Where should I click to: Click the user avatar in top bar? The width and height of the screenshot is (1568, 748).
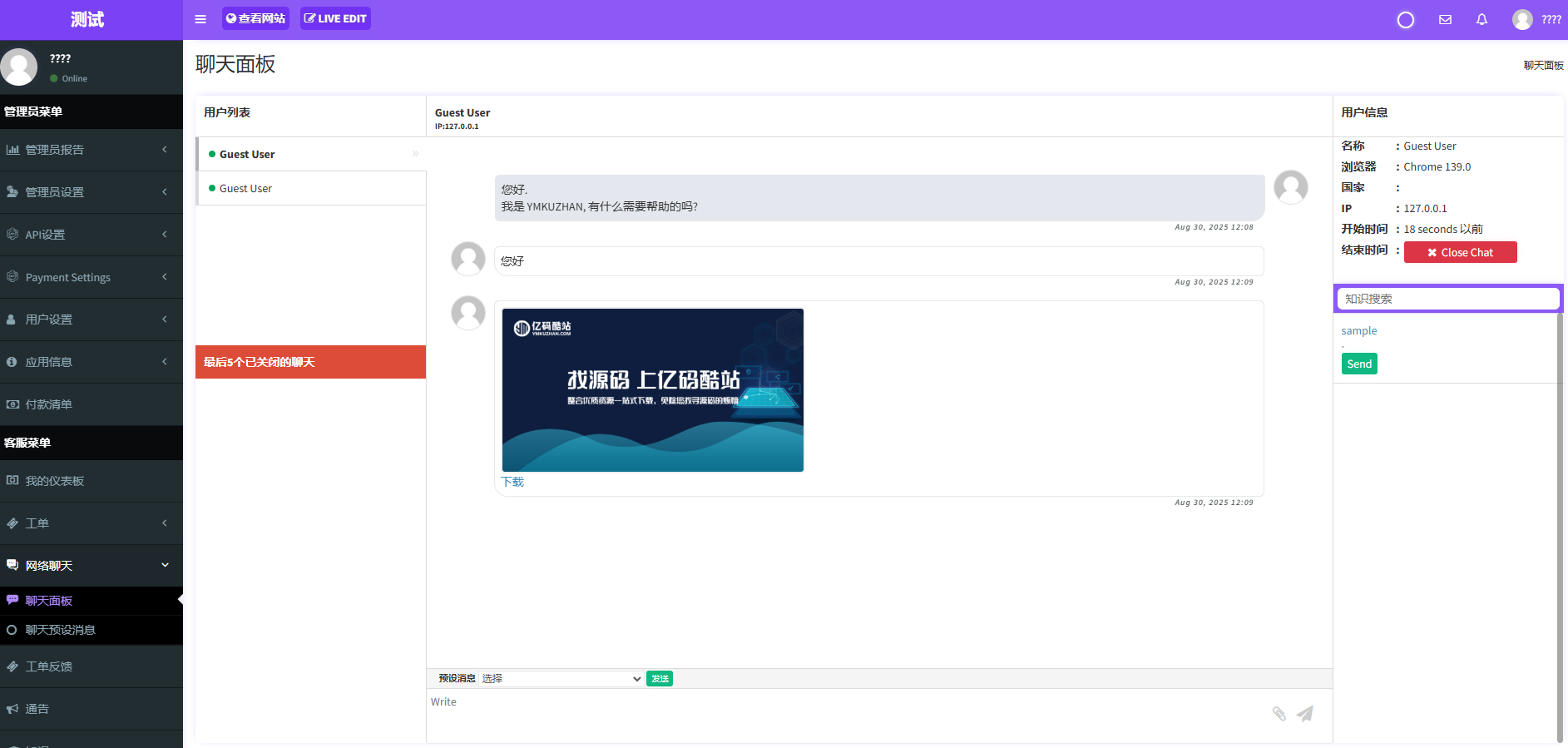pyautogui.click(x=1521, y=20)
